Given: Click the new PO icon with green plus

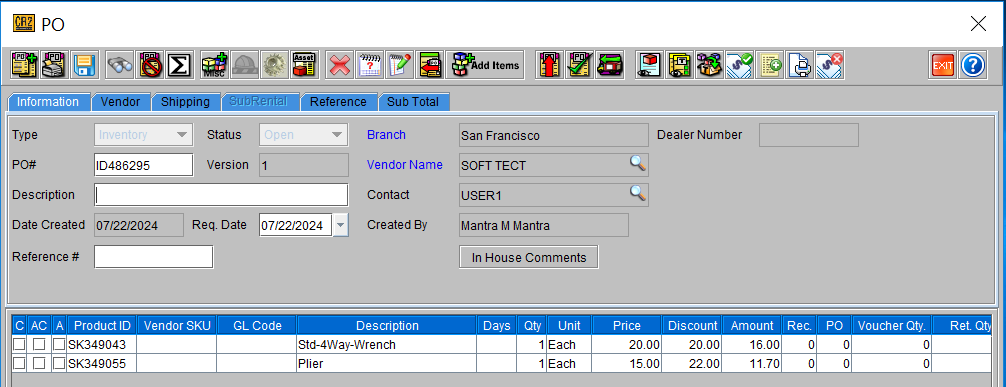Looking at the screenshot, I should (24, 65).
